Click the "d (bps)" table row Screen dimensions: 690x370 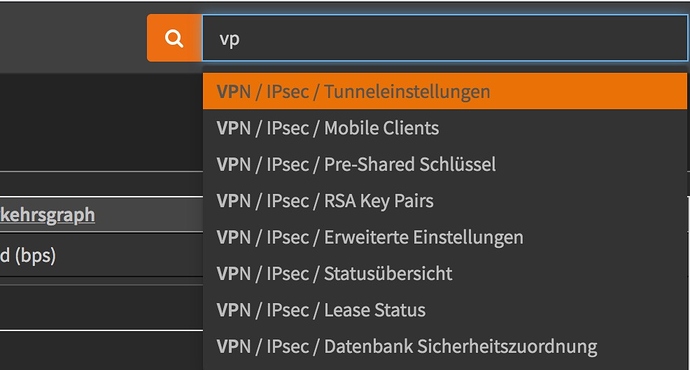click(101, 255)
